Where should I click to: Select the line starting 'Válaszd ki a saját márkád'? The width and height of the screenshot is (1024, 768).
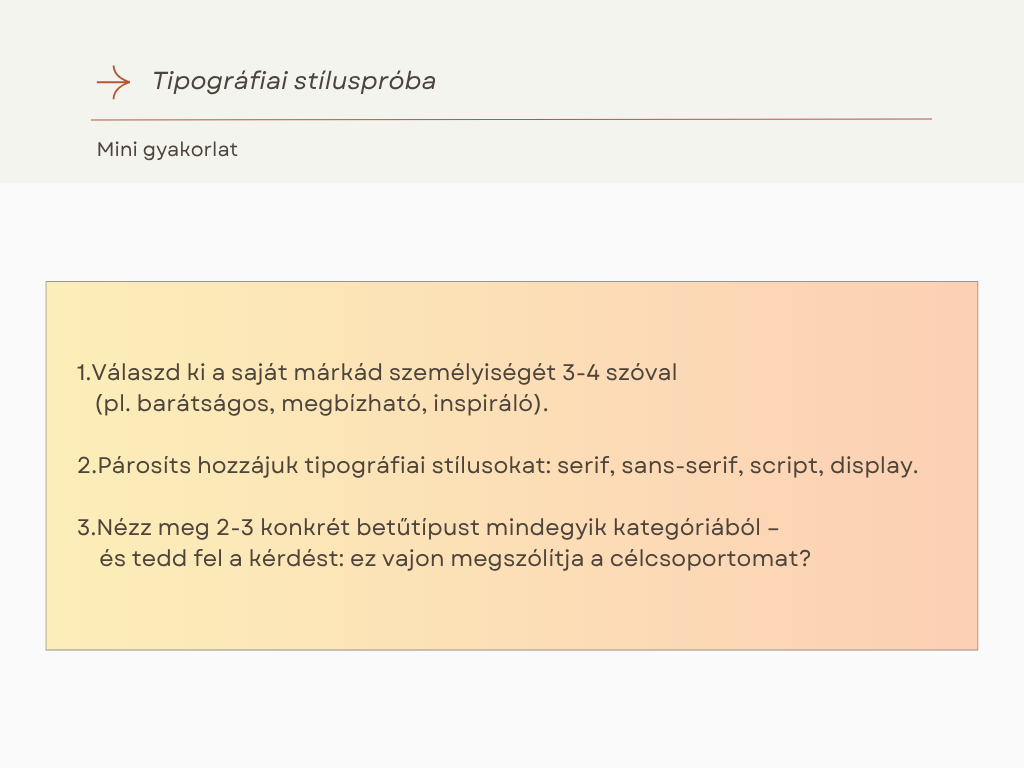click(x=384, y=373)
